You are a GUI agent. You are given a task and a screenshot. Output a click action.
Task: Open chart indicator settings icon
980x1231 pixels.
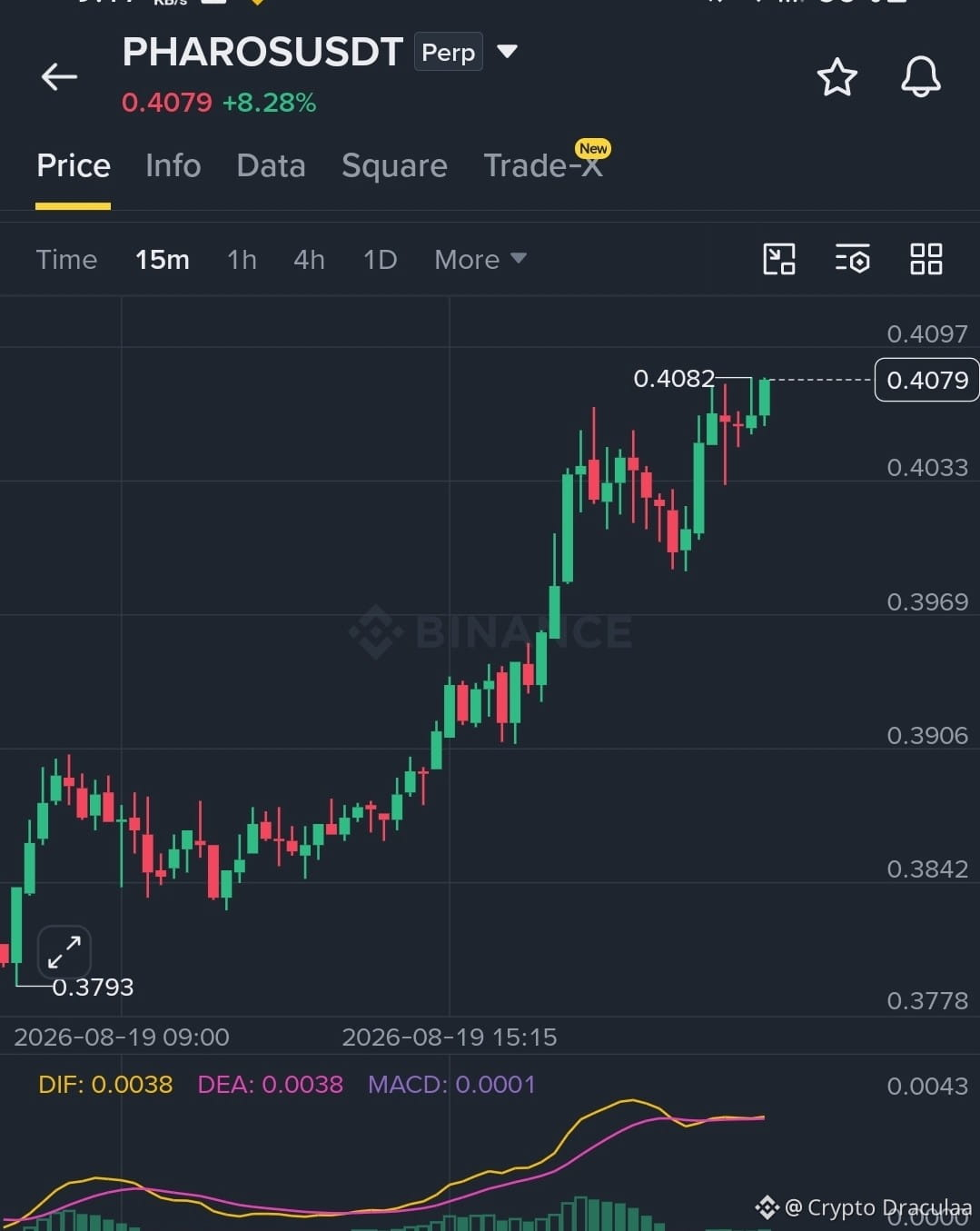coord(852,259)
